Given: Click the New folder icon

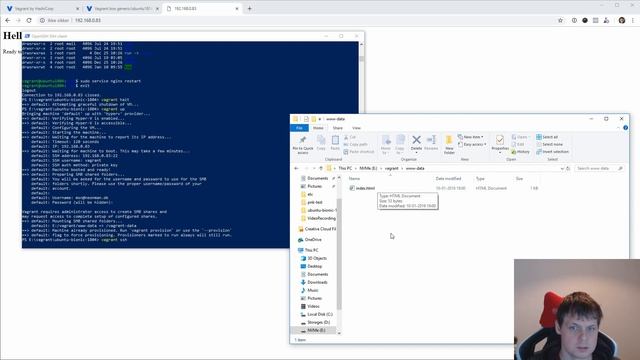Looking at the screenshot, I should click(x=449, y=140).
